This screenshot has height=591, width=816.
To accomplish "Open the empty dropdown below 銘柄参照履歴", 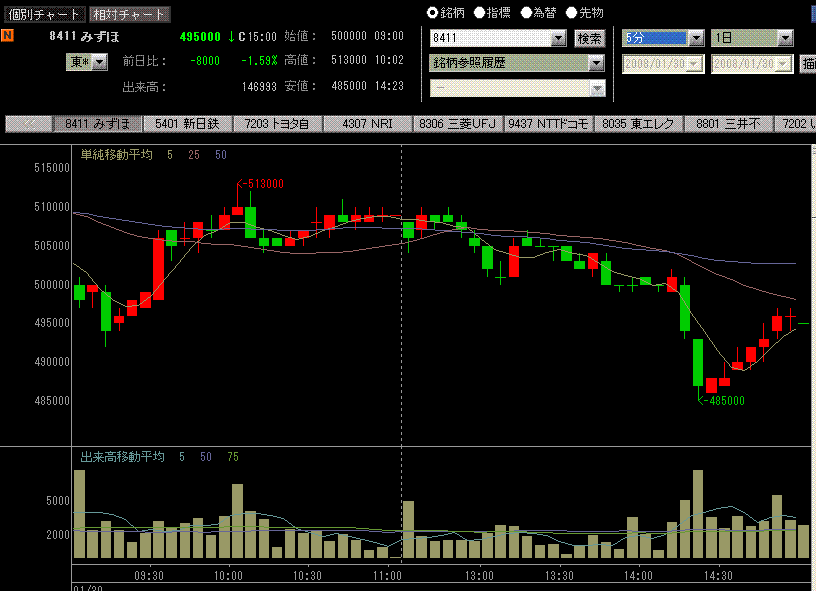I will tap(598, 88).
